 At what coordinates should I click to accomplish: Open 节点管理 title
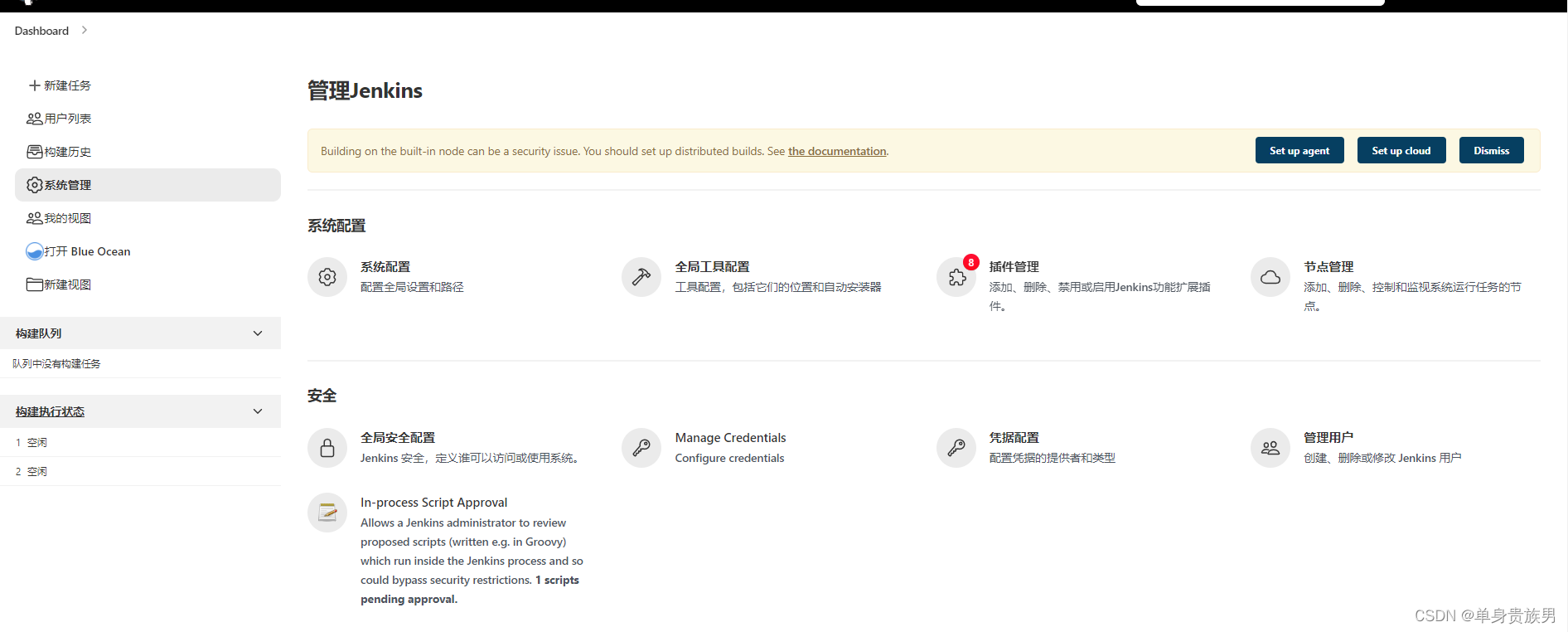(x=1328, y=267)
